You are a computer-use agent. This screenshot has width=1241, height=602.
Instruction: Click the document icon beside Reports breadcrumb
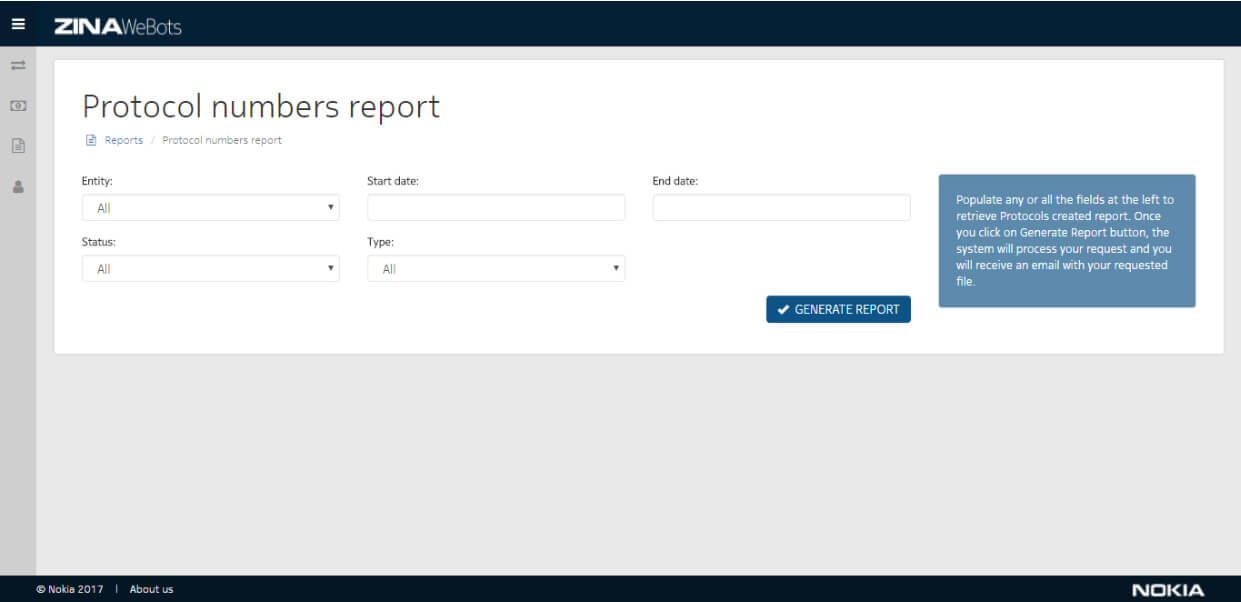(x=90, y=140)
